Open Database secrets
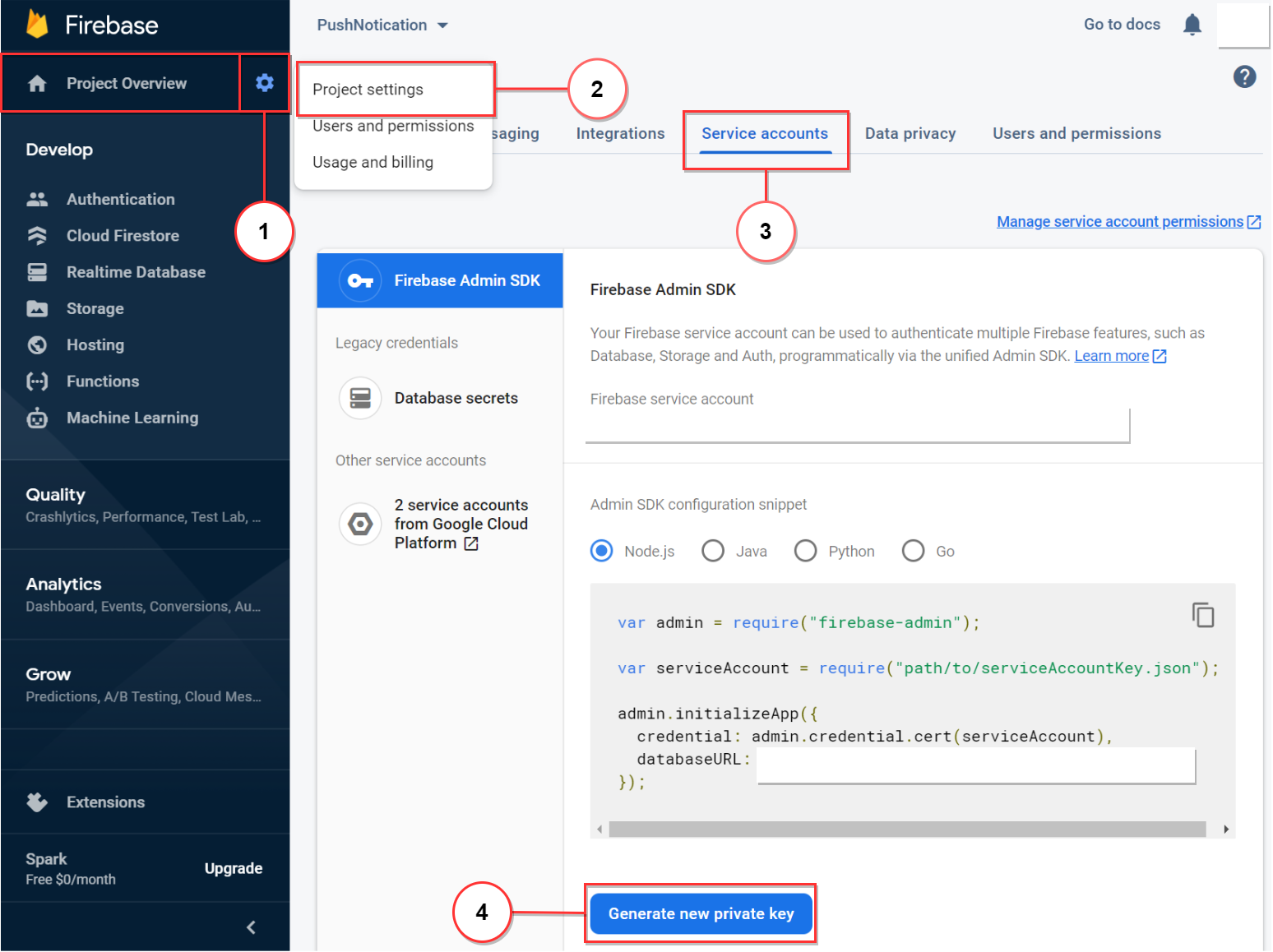Screen dimensions: 1273x952 point(440,398)
